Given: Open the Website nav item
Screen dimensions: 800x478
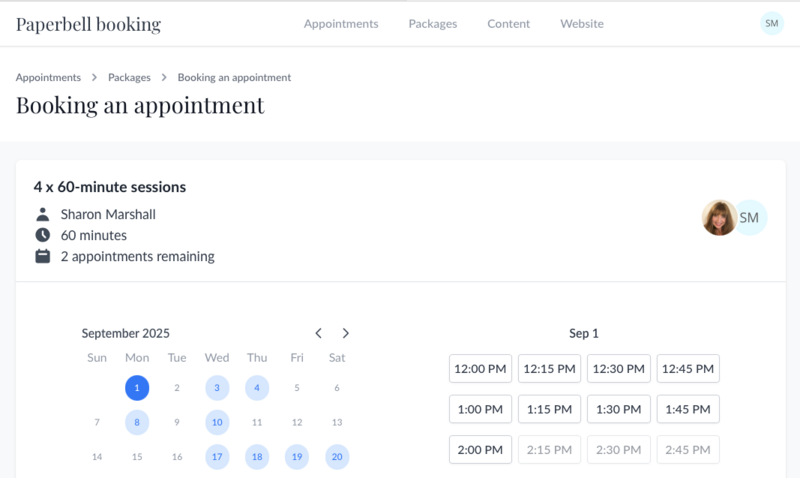Looking at the screenshot, I should pyautogui.click(x=582, y=24).
